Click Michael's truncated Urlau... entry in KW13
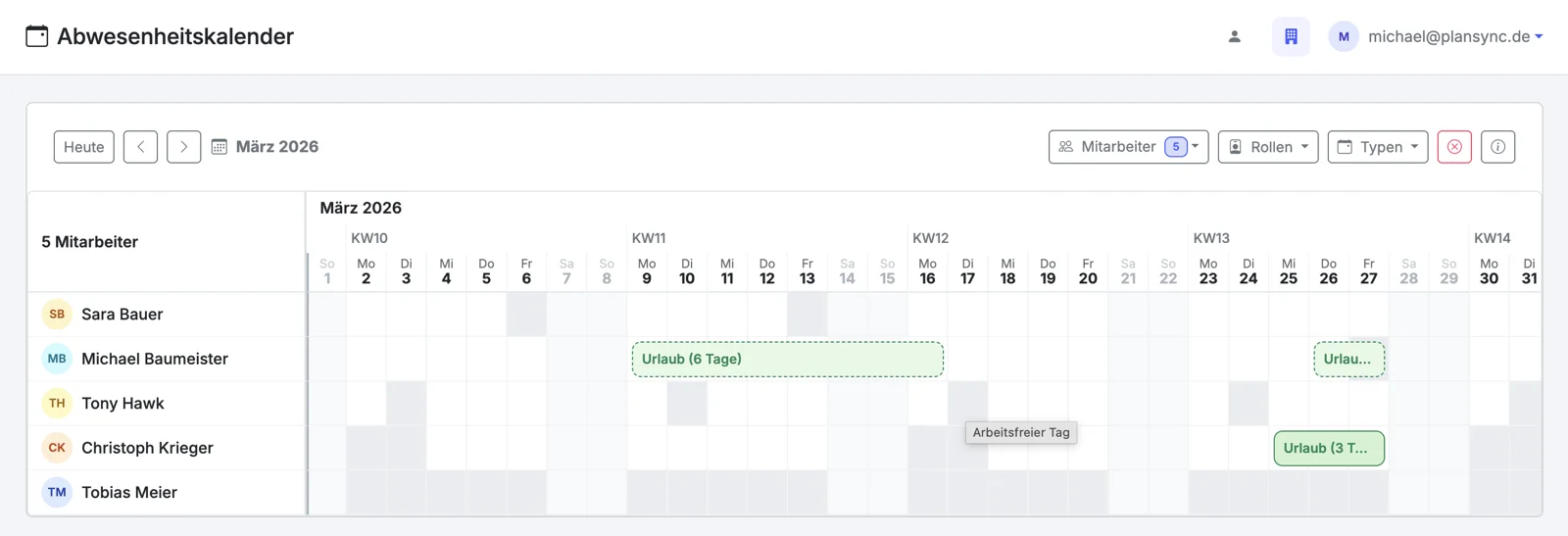Viewport: 1568px width, 536px height. pos(1349,359)
